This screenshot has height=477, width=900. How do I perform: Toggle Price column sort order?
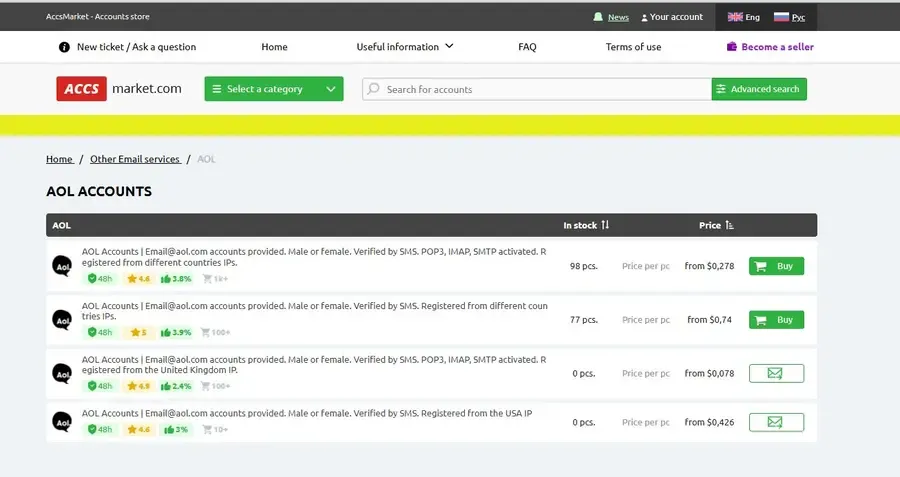point(730,225)
